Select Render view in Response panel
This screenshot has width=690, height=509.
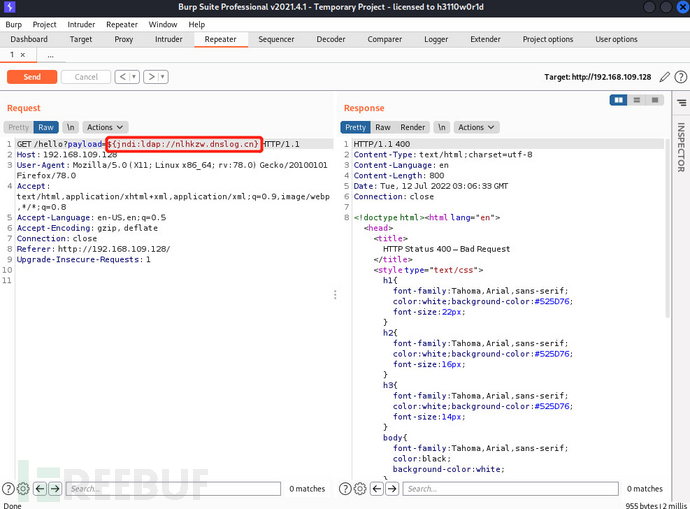click(x=413, y=127)
